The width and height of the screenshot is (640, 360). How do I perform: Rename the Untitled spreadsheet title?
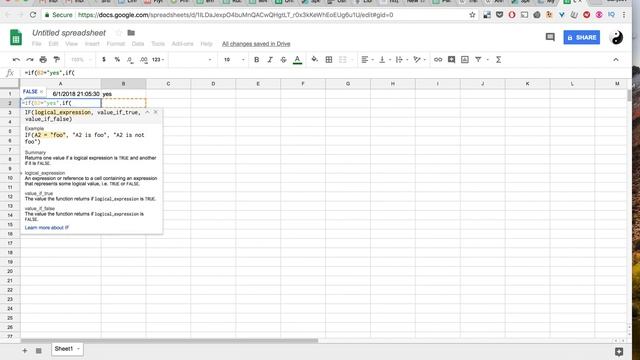point(69,33)
